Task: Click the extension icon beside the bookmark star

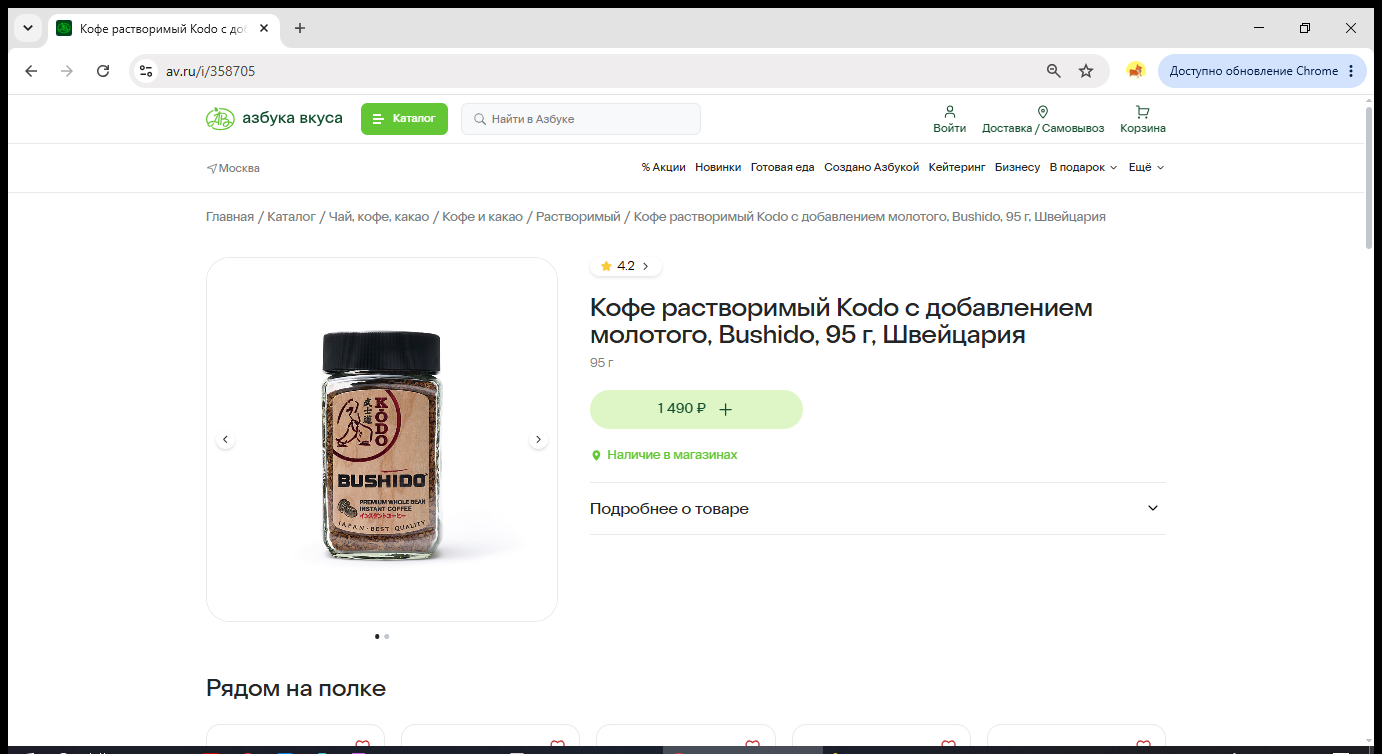Action: 1135,71
